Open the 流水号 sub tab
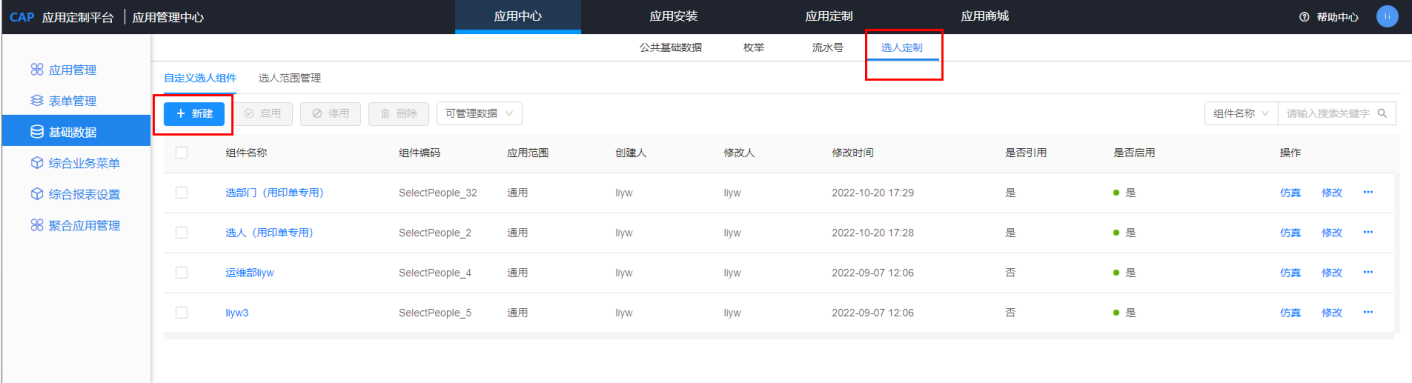Image resolution: width=1412 pixels, height=383 pixels. coord(827,47)
